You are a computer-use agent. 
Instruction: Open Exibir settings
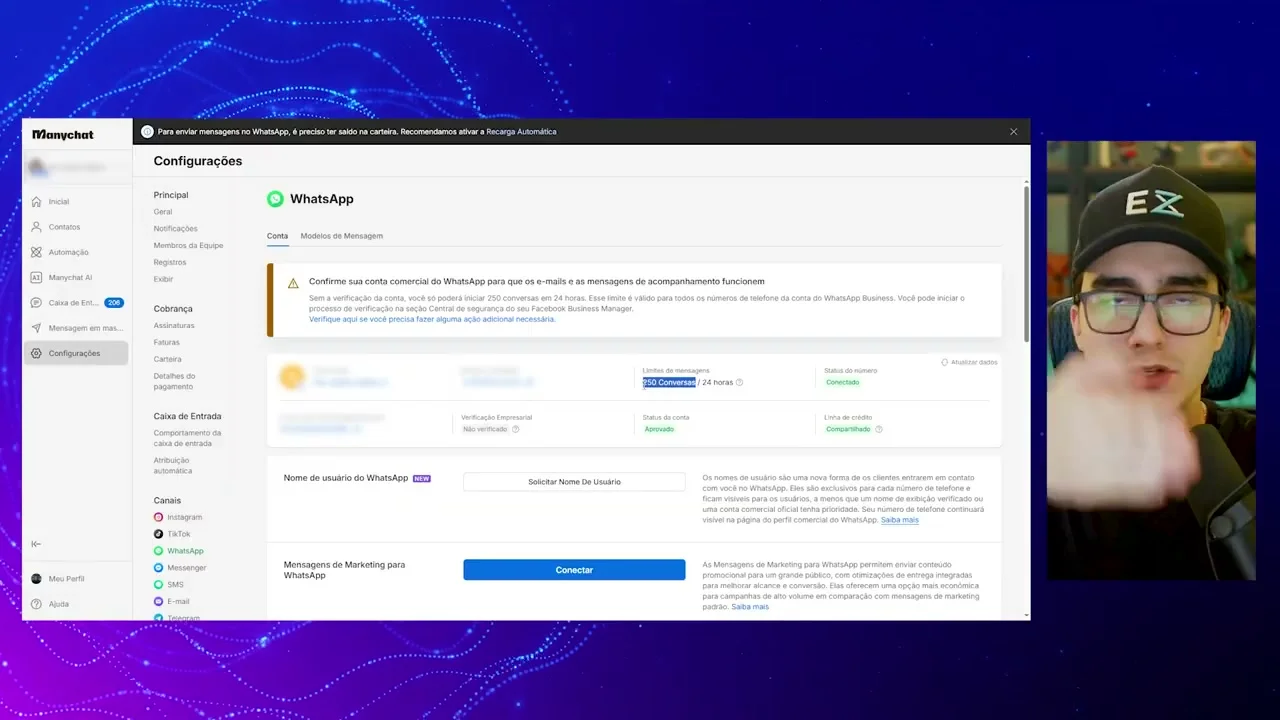coord(163,279)
